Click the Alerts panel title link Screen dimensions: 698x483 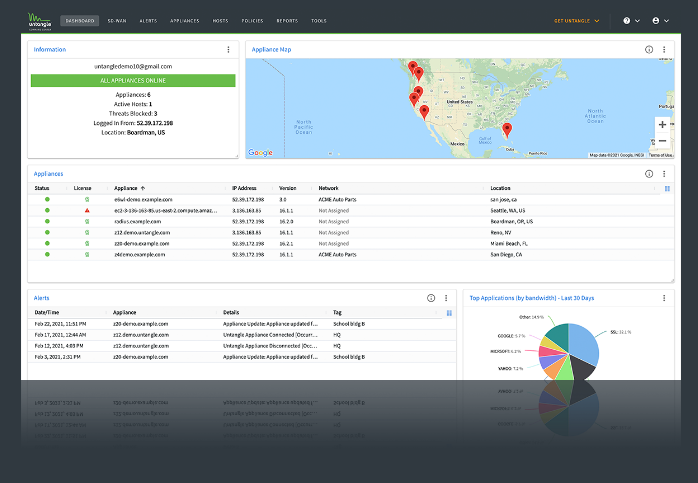coord(41,298)
